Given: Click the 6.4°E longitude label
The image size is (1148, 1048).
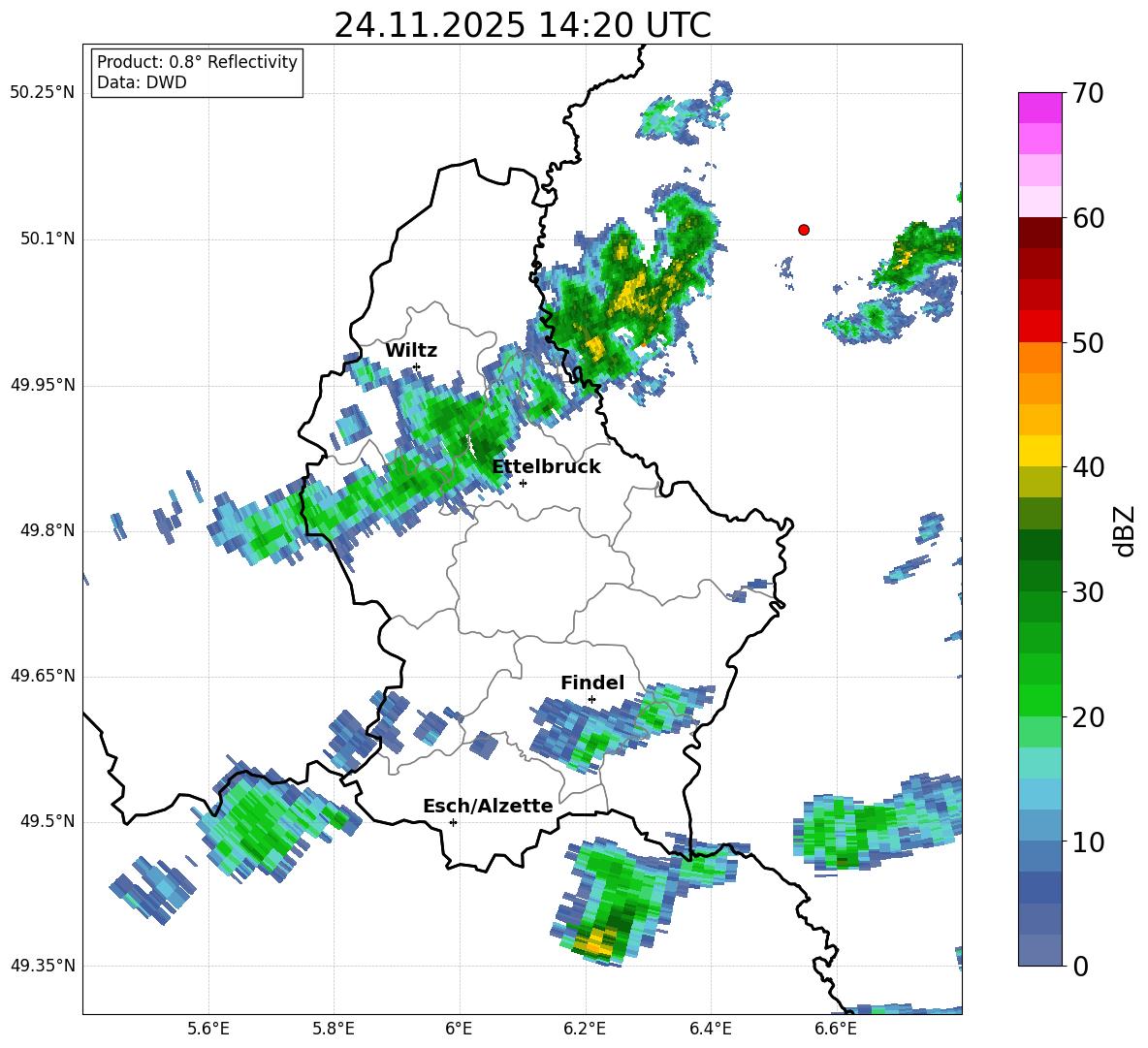Looking at the screenshot, I should click(710, 1030).
